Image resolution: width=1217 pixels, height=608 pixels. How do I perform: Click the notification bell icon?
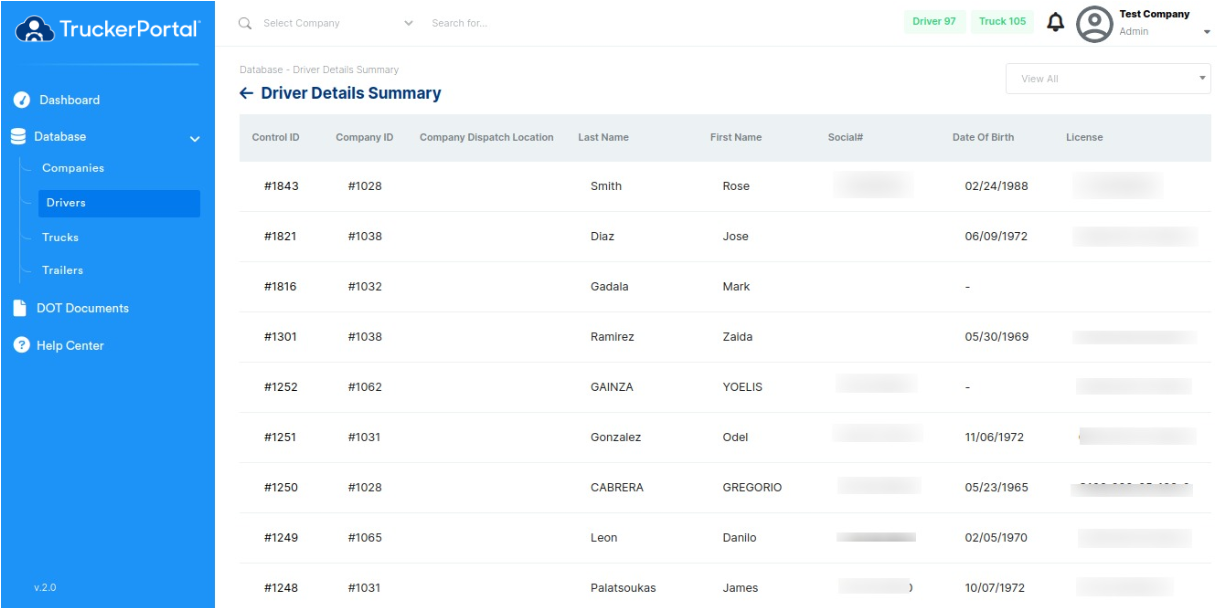tap(1055, 22)
